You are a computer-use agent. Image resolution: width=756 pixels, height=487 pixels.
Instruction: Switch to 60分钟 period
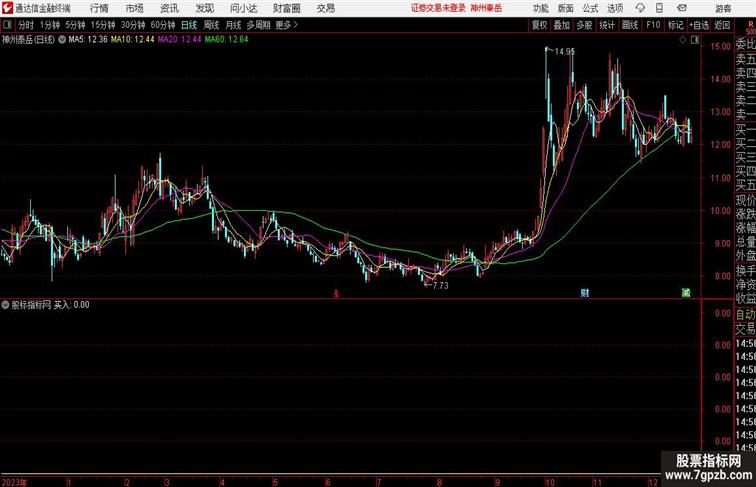point(163,25)
